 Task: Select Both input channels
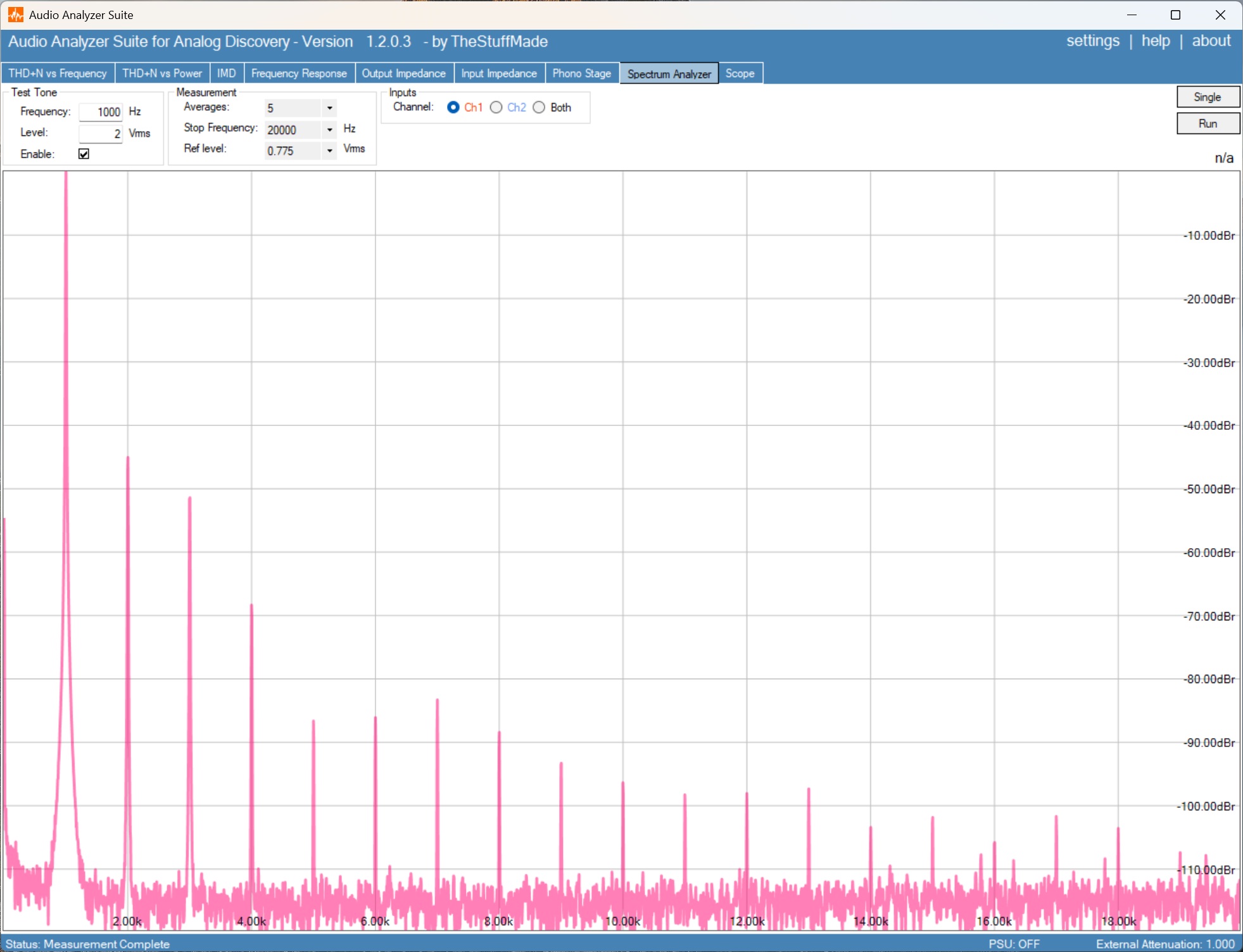pyautogui.click(x=539, y=107)
